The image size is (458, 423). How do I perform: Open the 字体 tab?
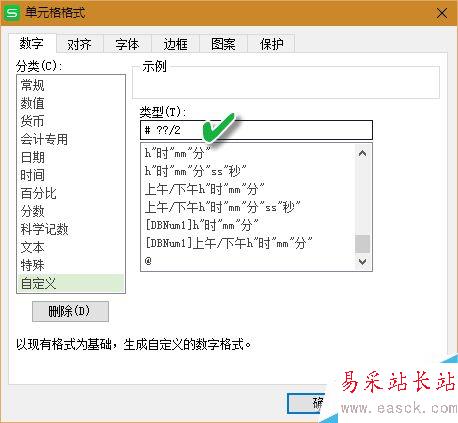point(127,44)
